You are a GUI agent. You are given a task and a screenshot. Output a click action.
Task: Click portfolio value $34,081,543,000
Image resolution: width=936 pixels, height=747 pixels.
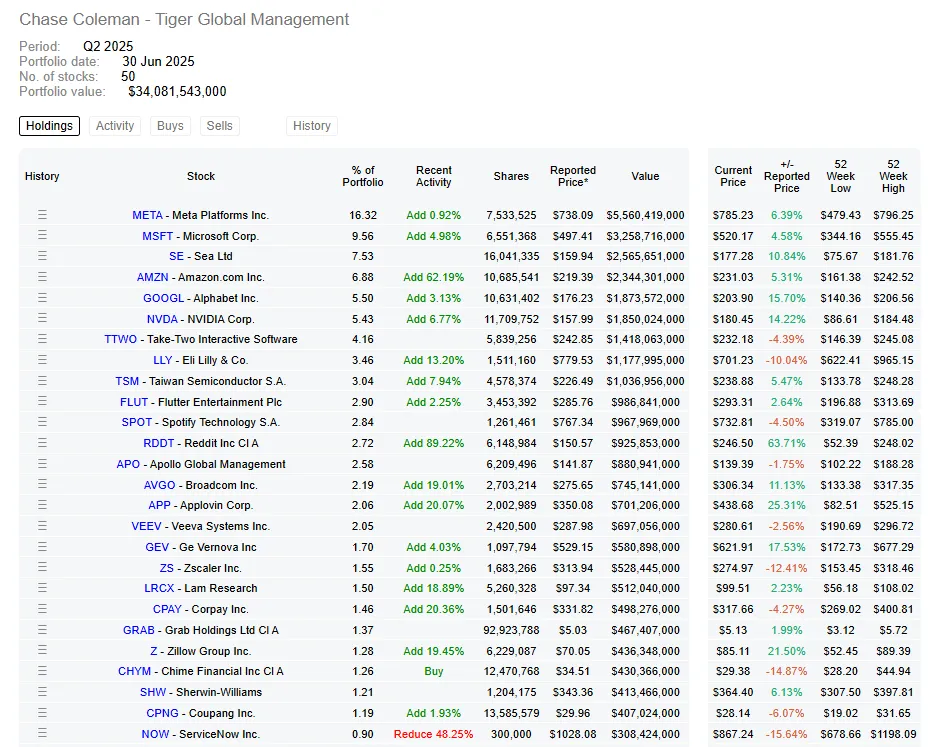[177, 91]
